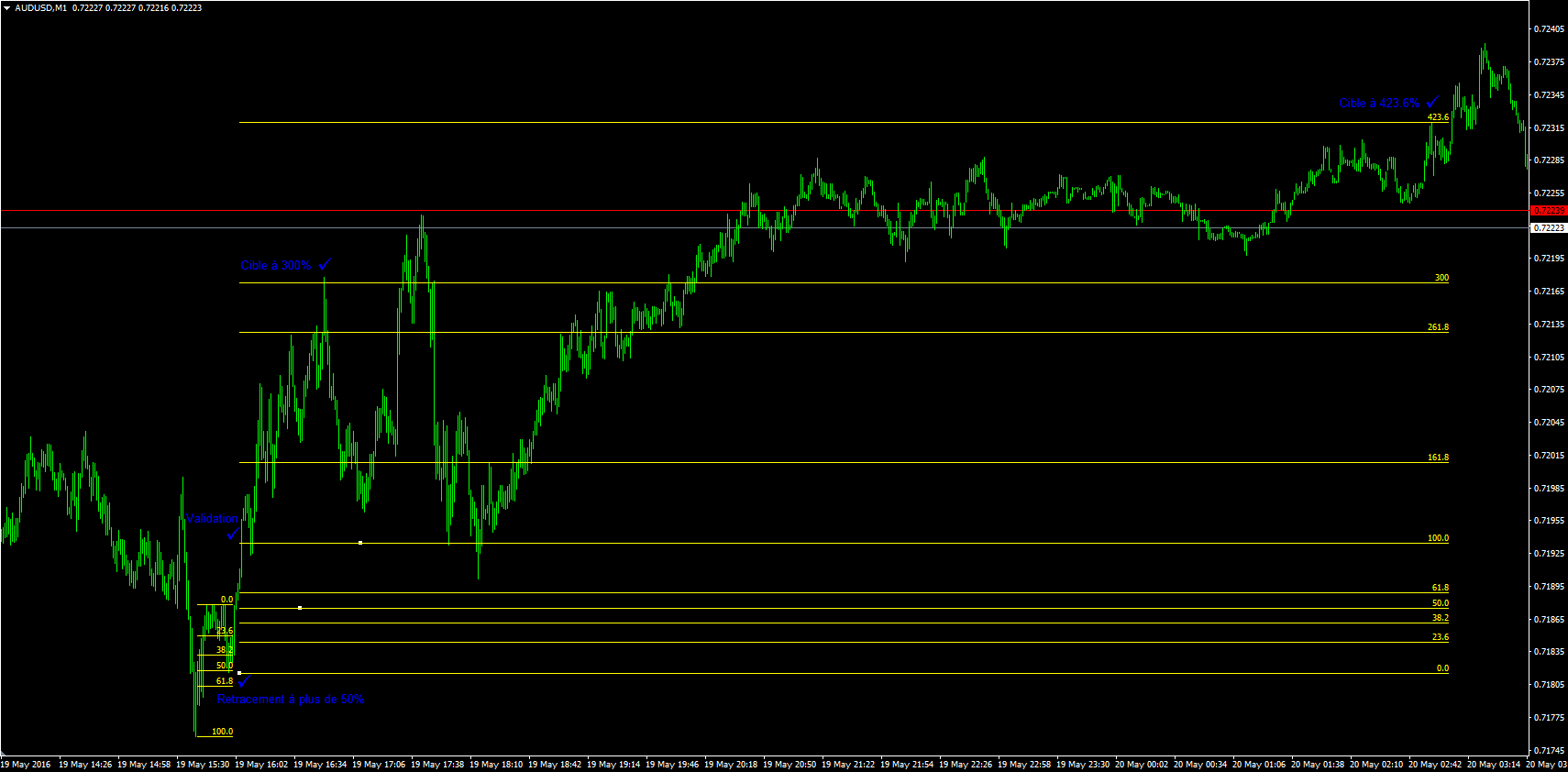This screenshot has width=1568, height=772.
Task: Select the 'Validation' annotation label
Action: click(212, 518)
